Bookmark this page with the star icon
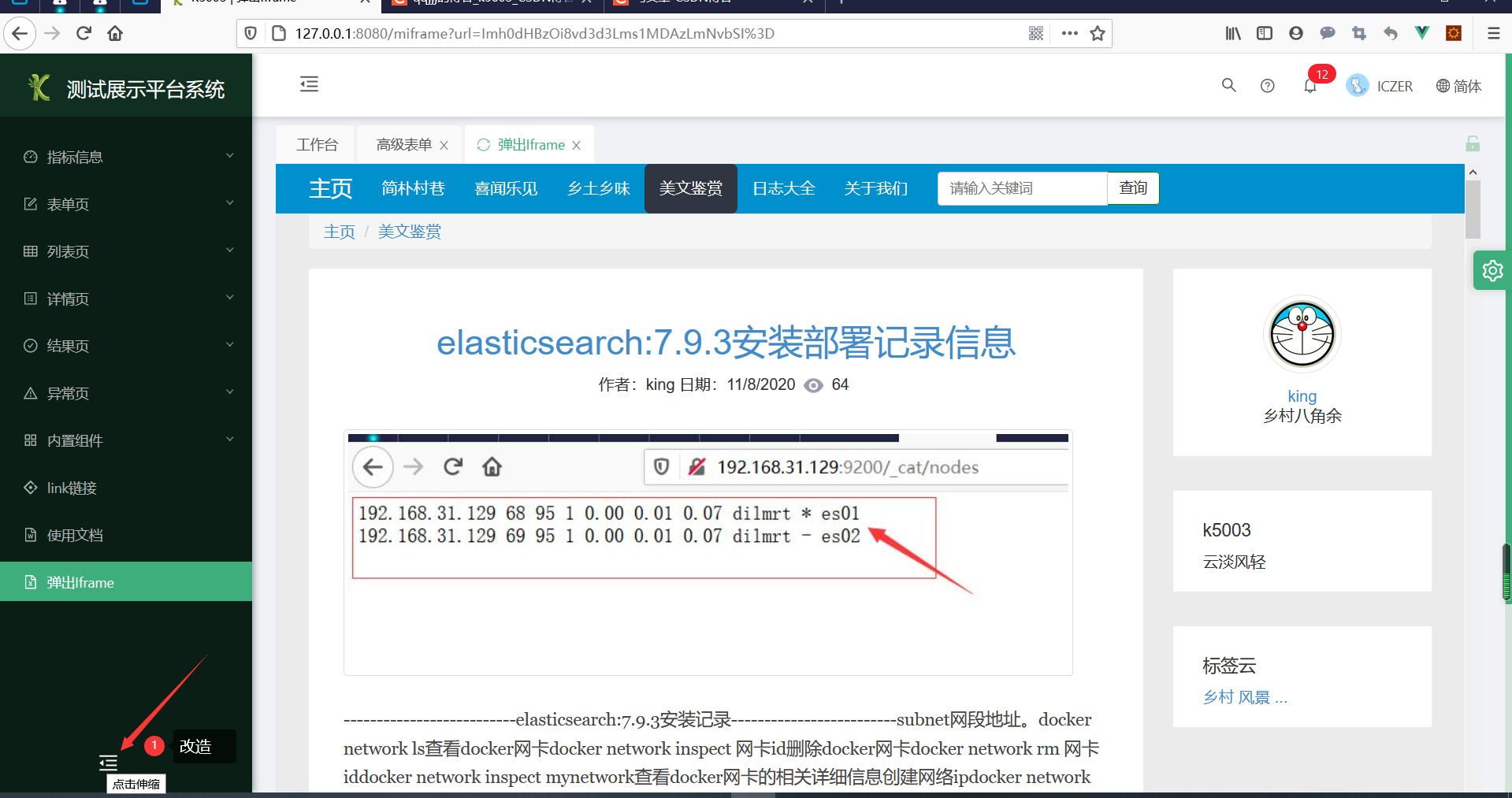Image resolution: width=1512 pixels, height=798 pixels. (x=1098, y=33)
